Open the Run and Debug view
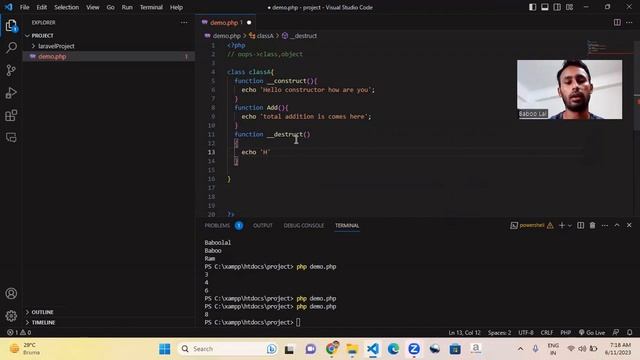 (11, 93)
